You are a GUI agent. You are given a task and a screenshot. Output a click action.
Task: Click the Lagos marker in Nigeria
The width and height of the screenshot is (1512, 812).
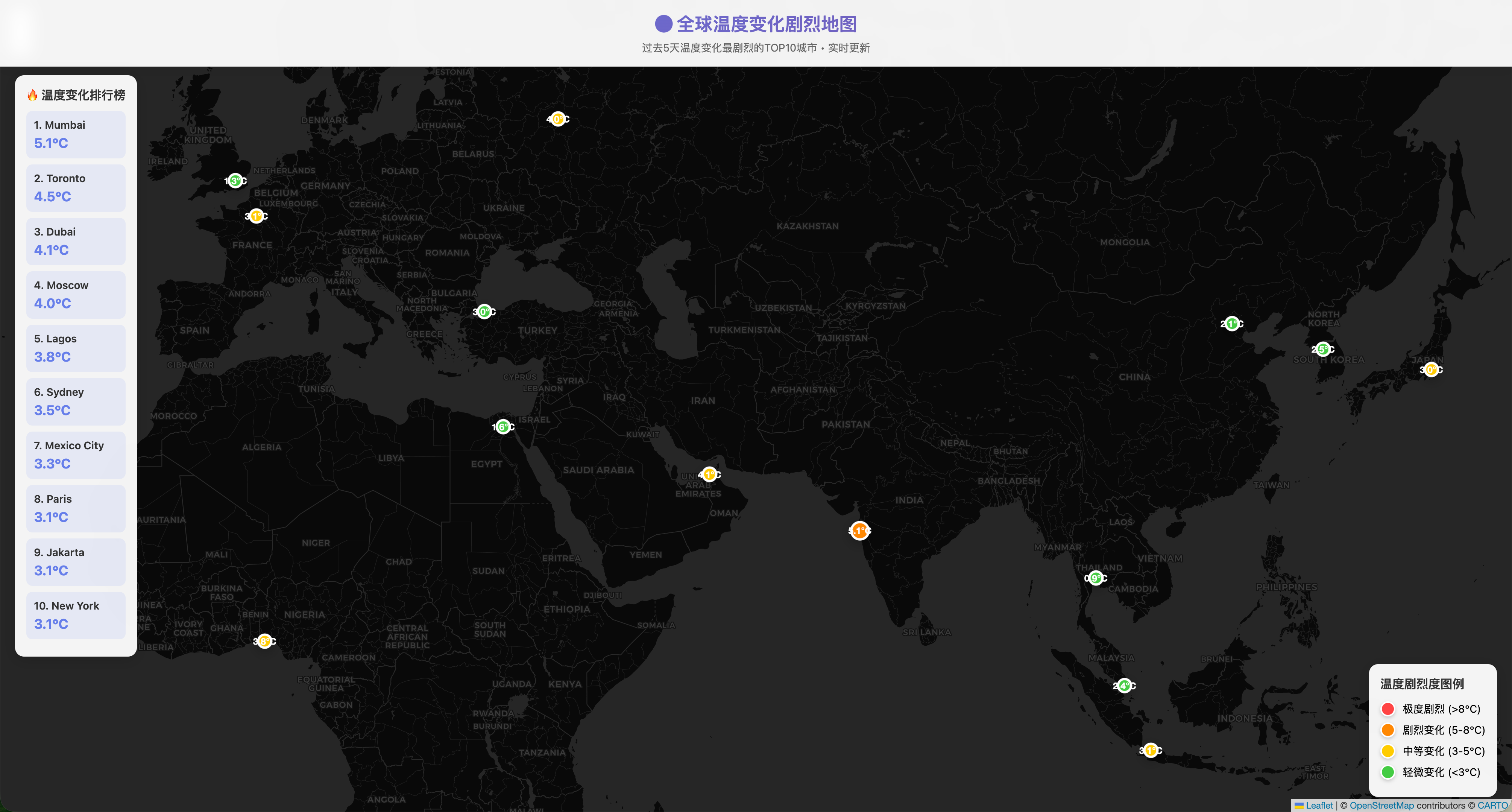[265, 641]
